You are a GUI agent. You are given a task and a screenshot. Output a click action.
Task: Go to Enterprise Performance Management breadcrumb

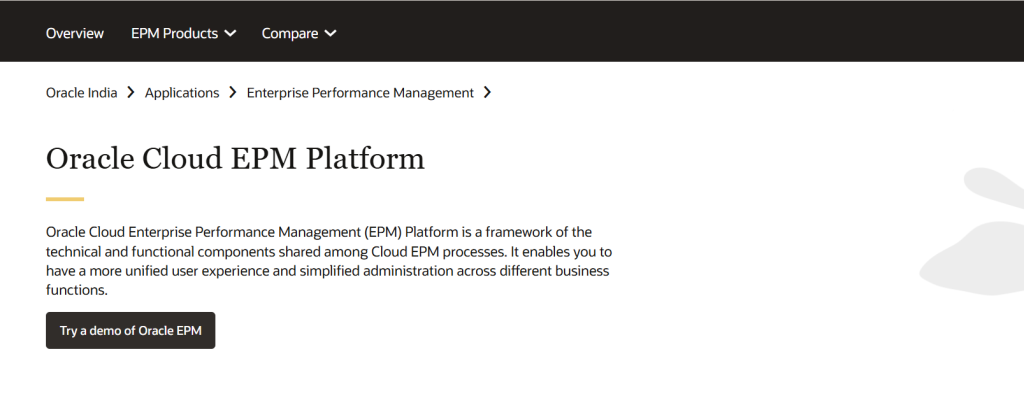coord(360,93)
